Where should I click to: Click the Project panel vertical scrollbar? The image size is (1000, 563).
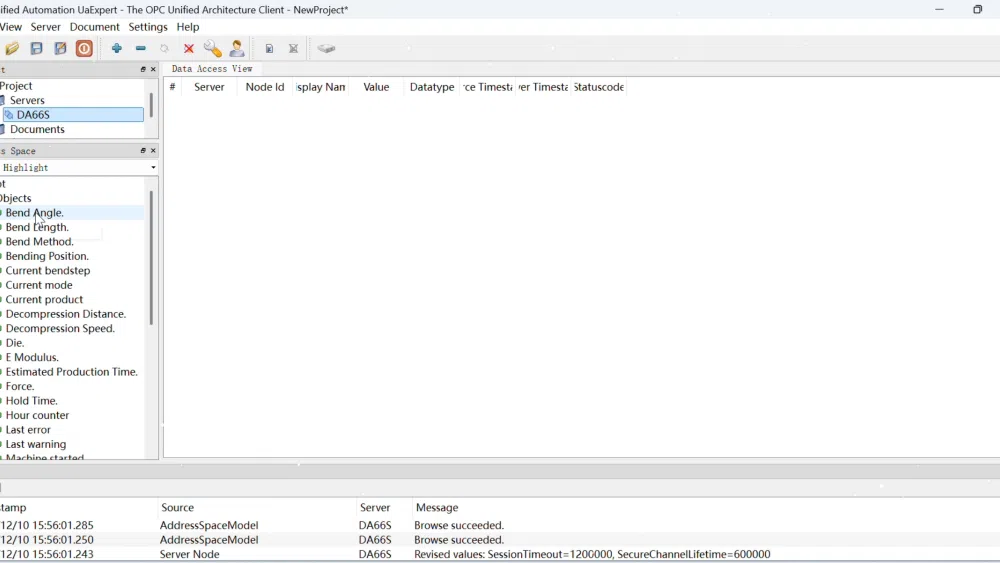(x=151, y=105)
